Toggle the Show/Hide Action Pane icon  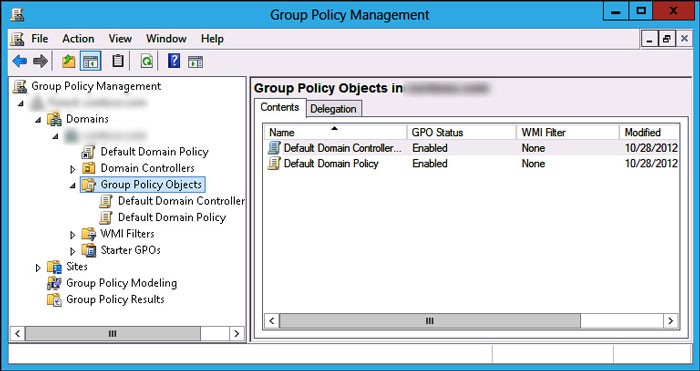(195, 62)
